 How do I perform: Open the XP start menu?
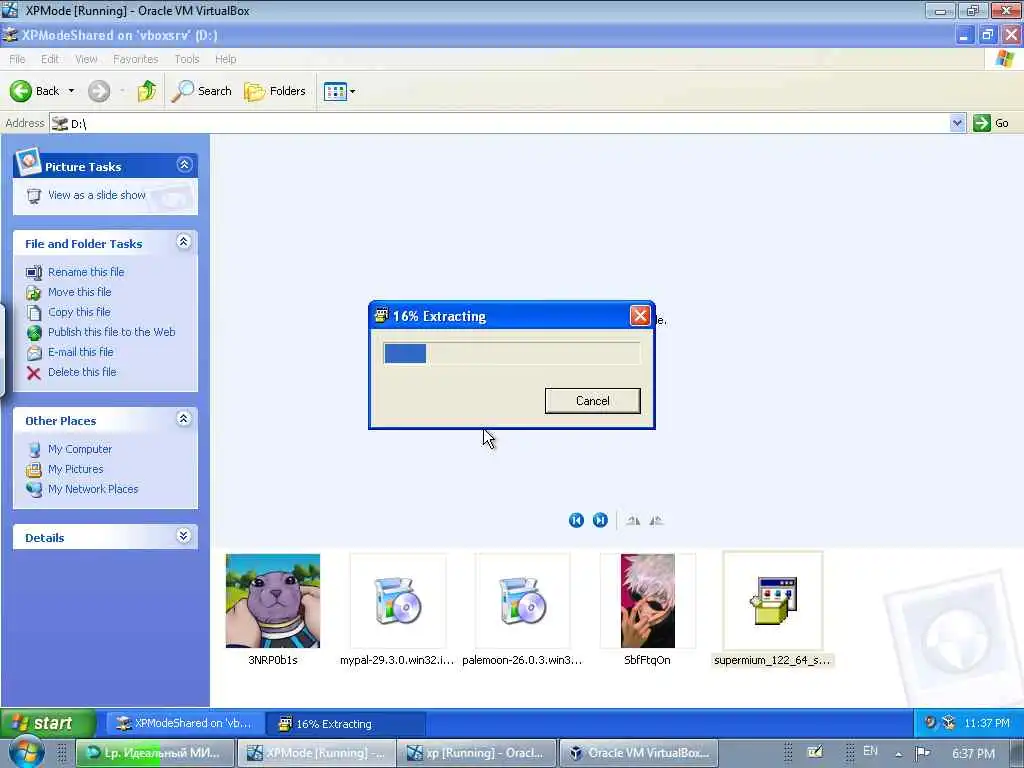48,723
